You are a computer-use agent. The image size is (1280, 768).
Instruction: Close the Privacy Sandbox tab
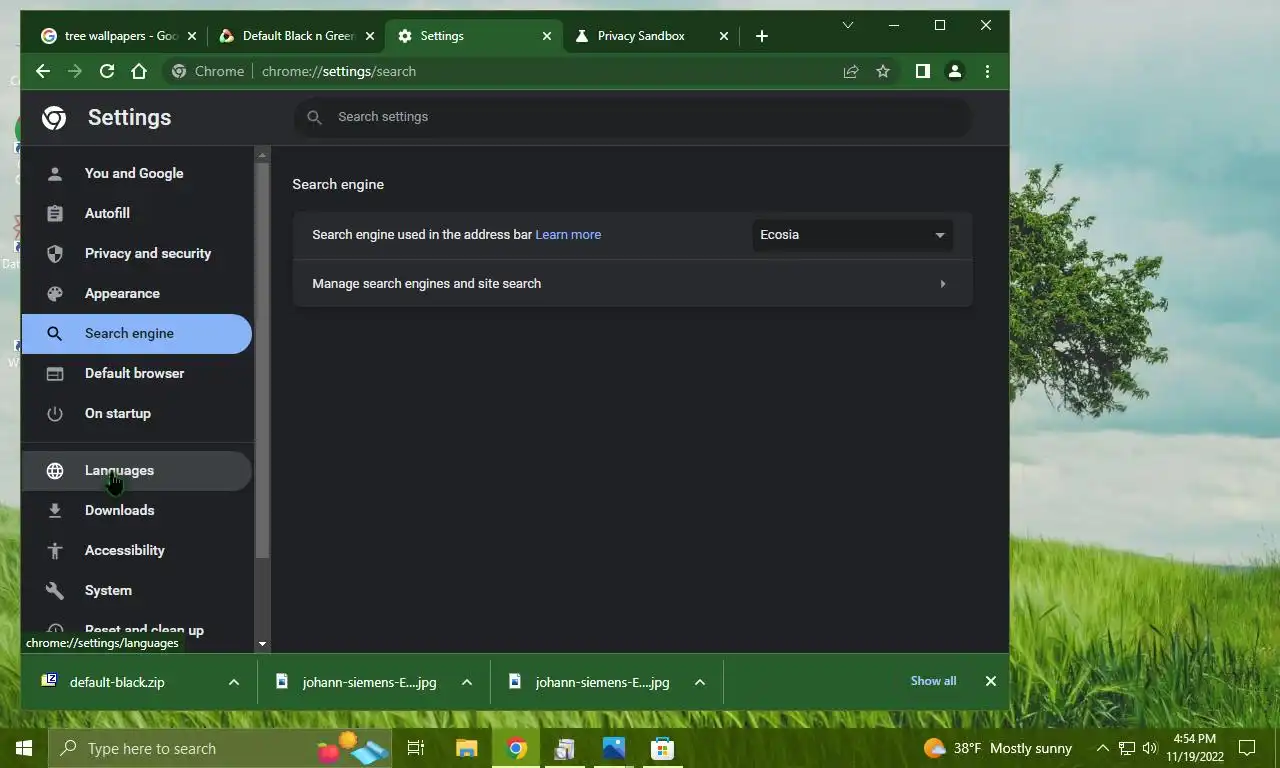coord(724,36)
